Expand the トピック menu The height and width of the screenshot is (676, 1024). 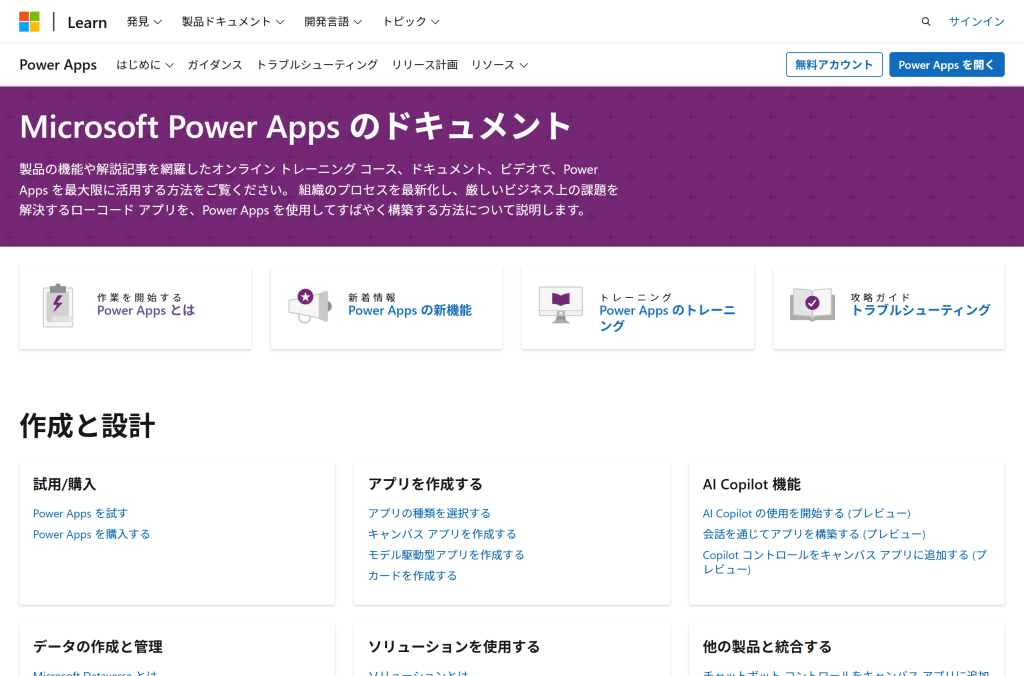tap(410, 22)
